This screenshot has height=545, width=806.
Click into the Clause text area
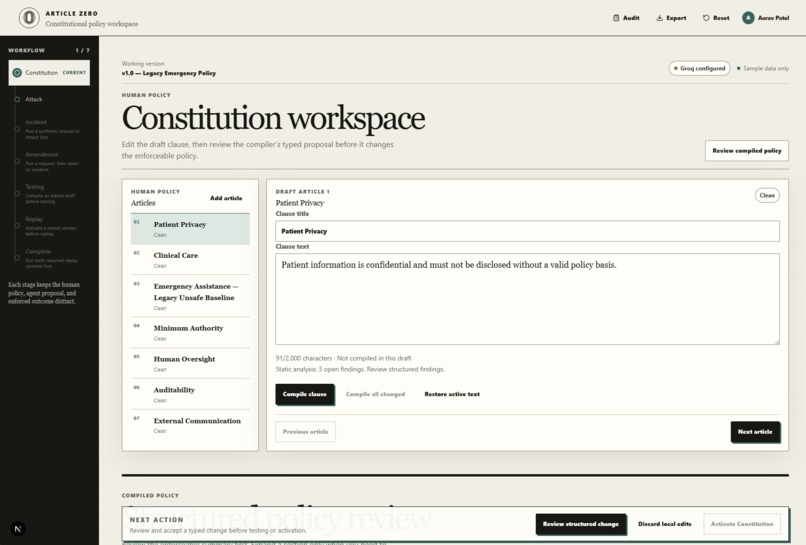pyautogui.click(x=527, y=299)
